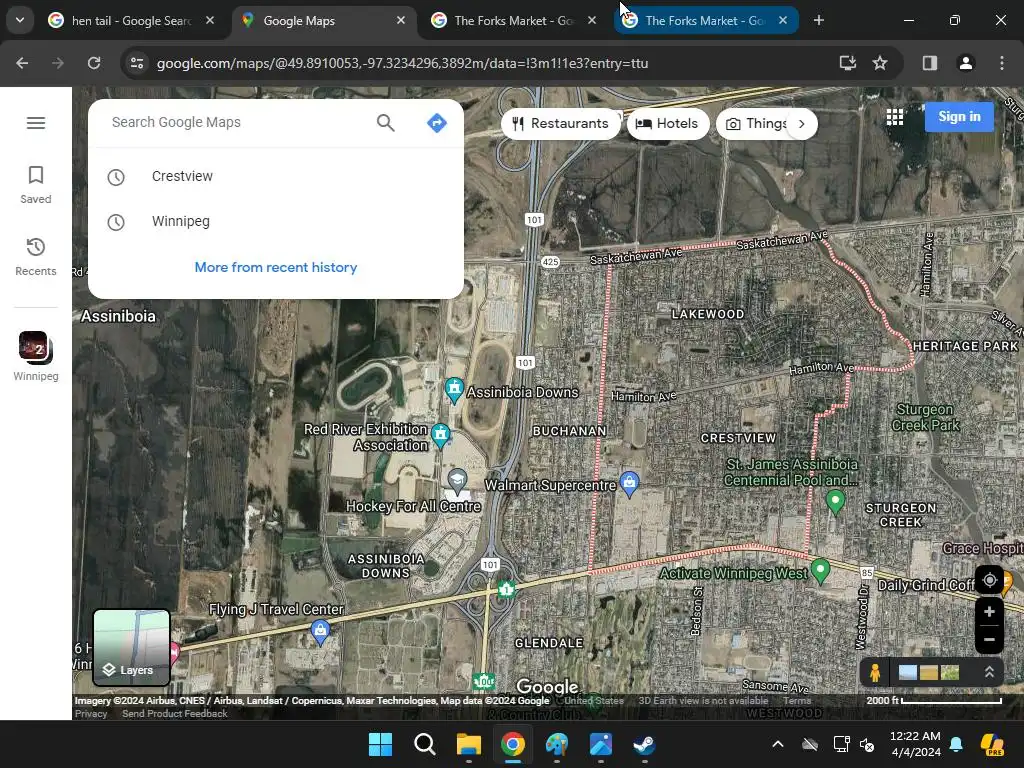Open the Chrome profile menu
The image size is (1024, 768).
pos(966,63)
